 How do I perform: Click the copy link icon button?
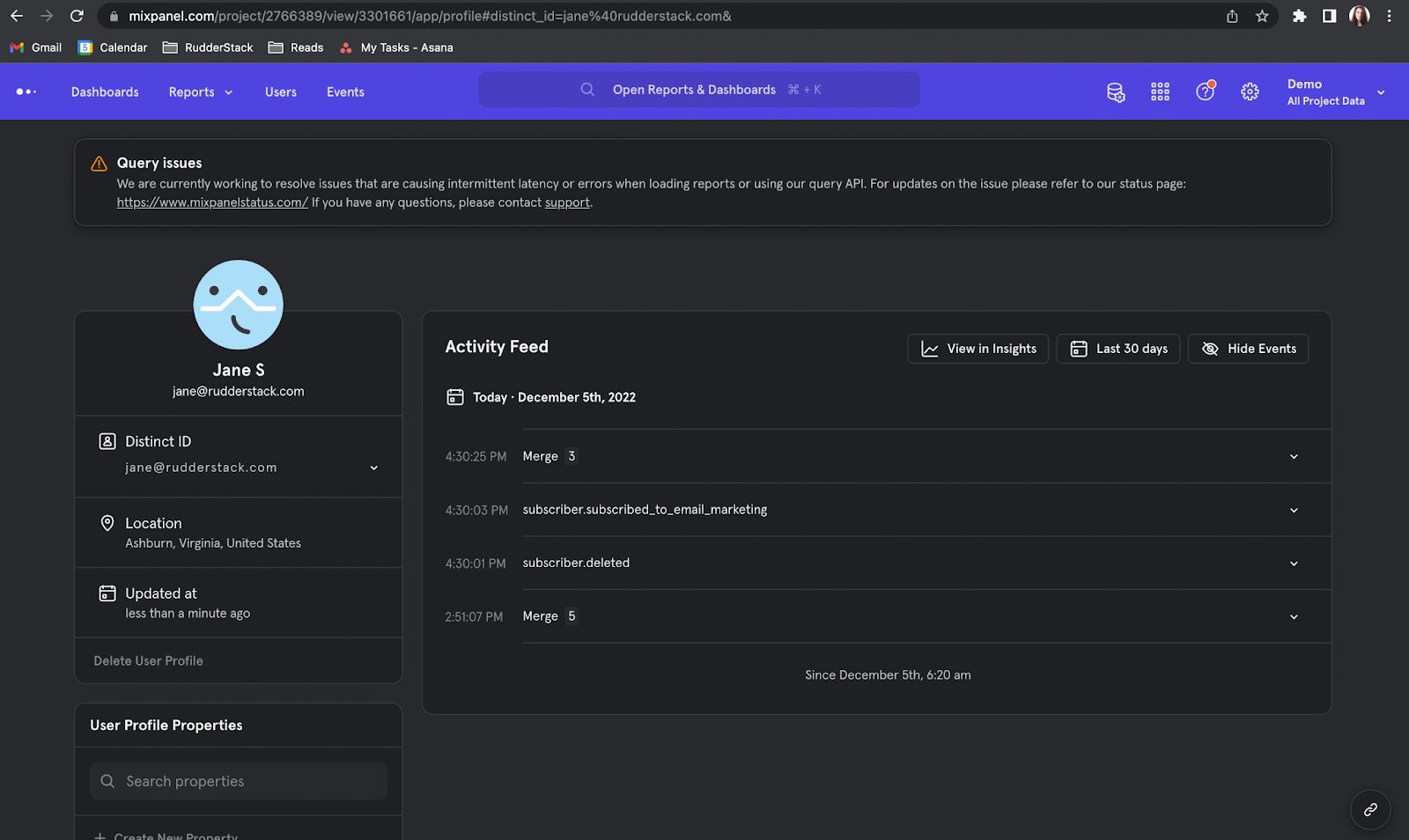coord(1370,809)
